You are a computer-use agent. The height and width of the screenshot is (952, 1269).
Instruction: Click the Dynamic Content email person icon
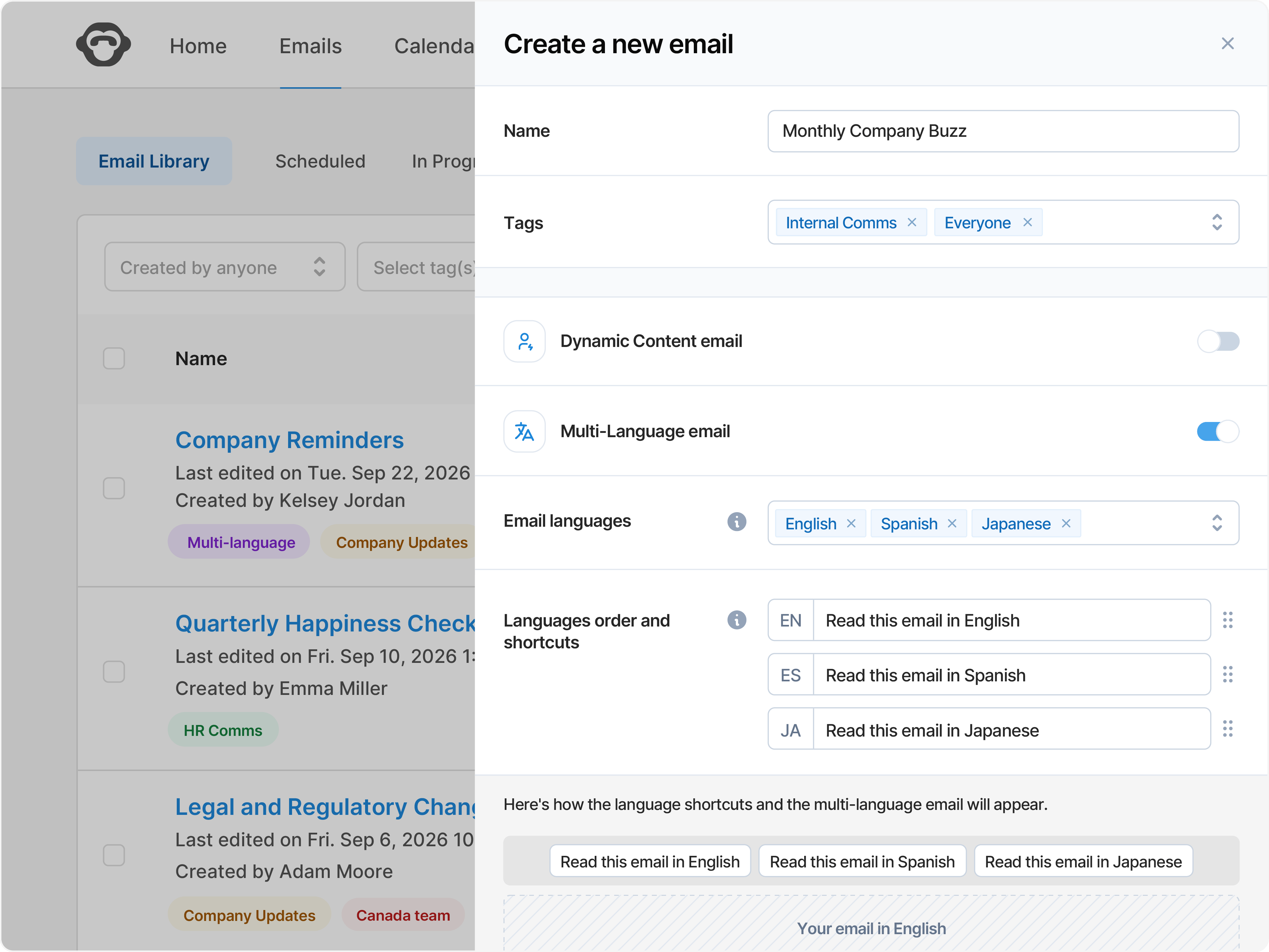coord(524,341)
